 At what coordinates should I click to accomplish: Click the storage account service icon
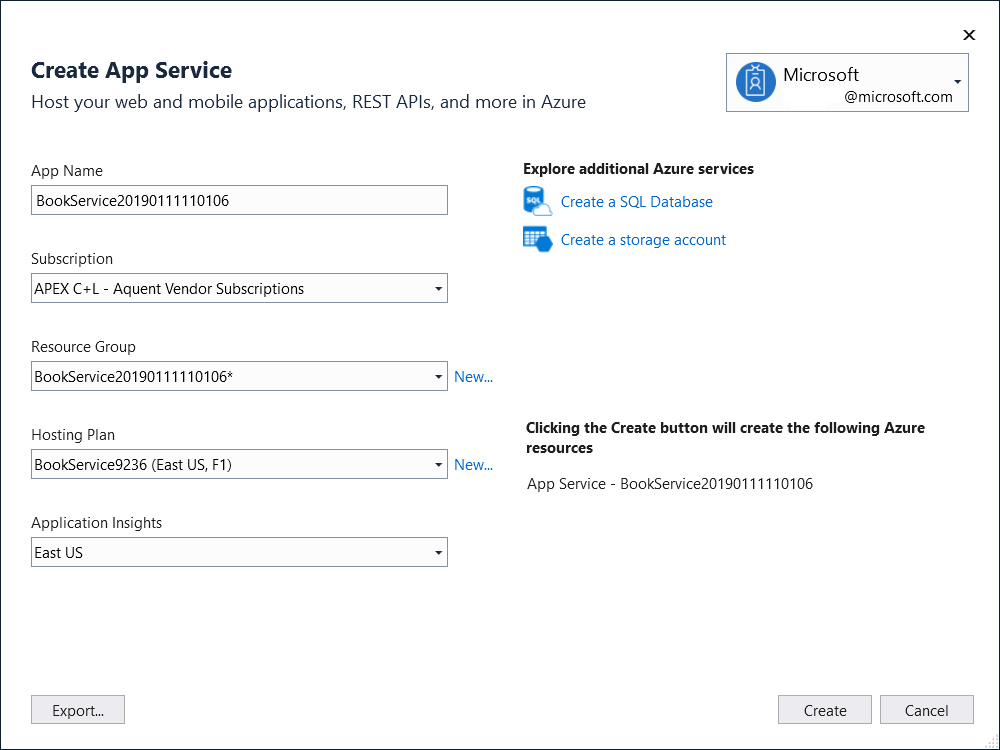(537, 239)
